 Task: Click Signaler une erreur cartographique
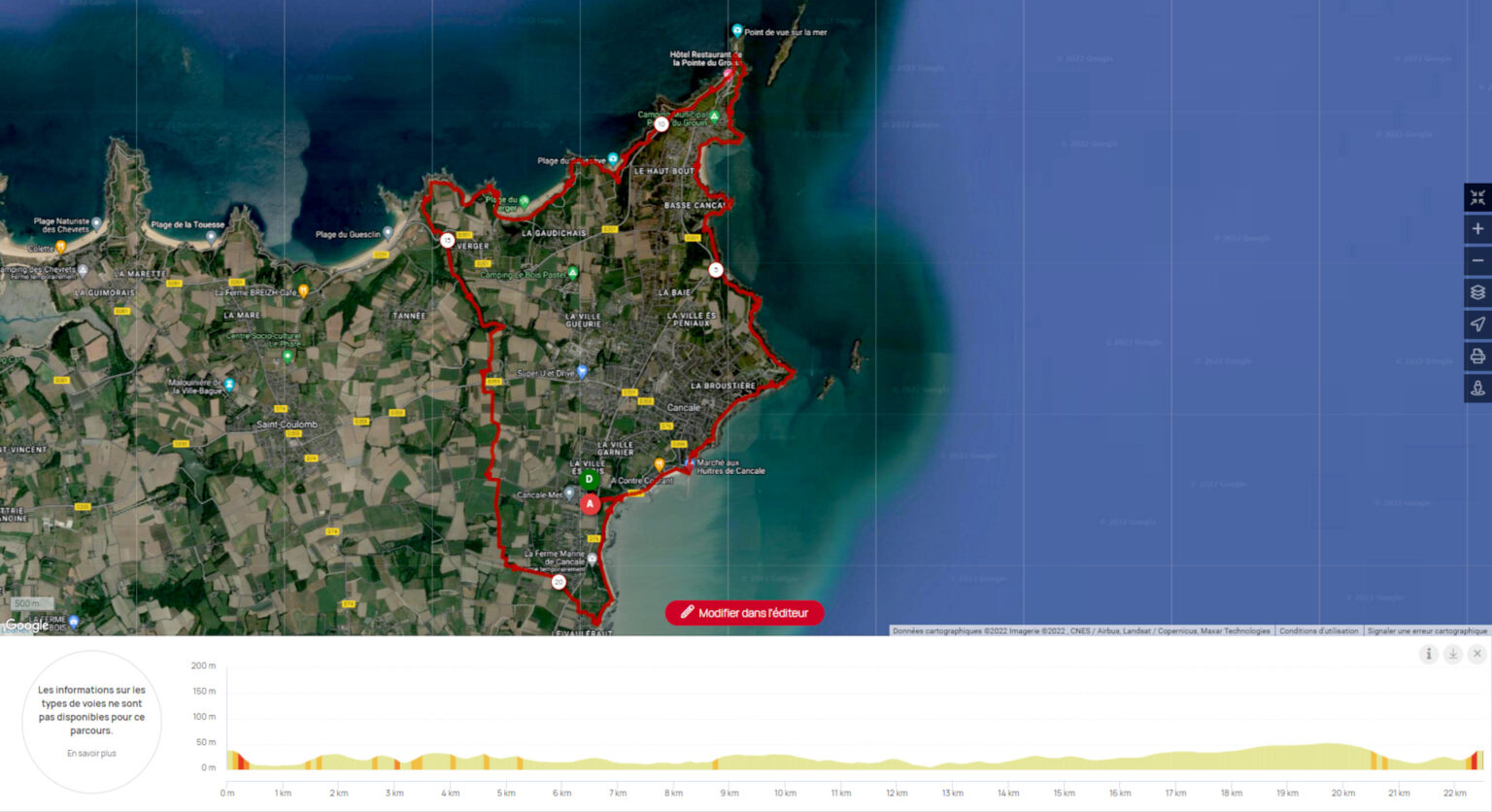click(1426, 631)
